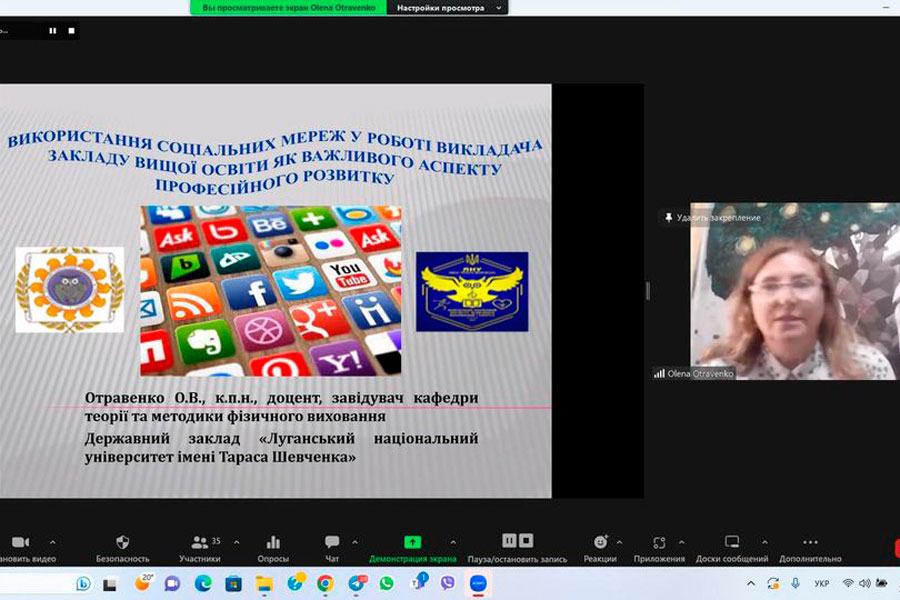The width and height of the screenshot is (900, 600).
Task: Open Whiteboards (Доски сообщений) icon
Action: [x=732, y=542]
